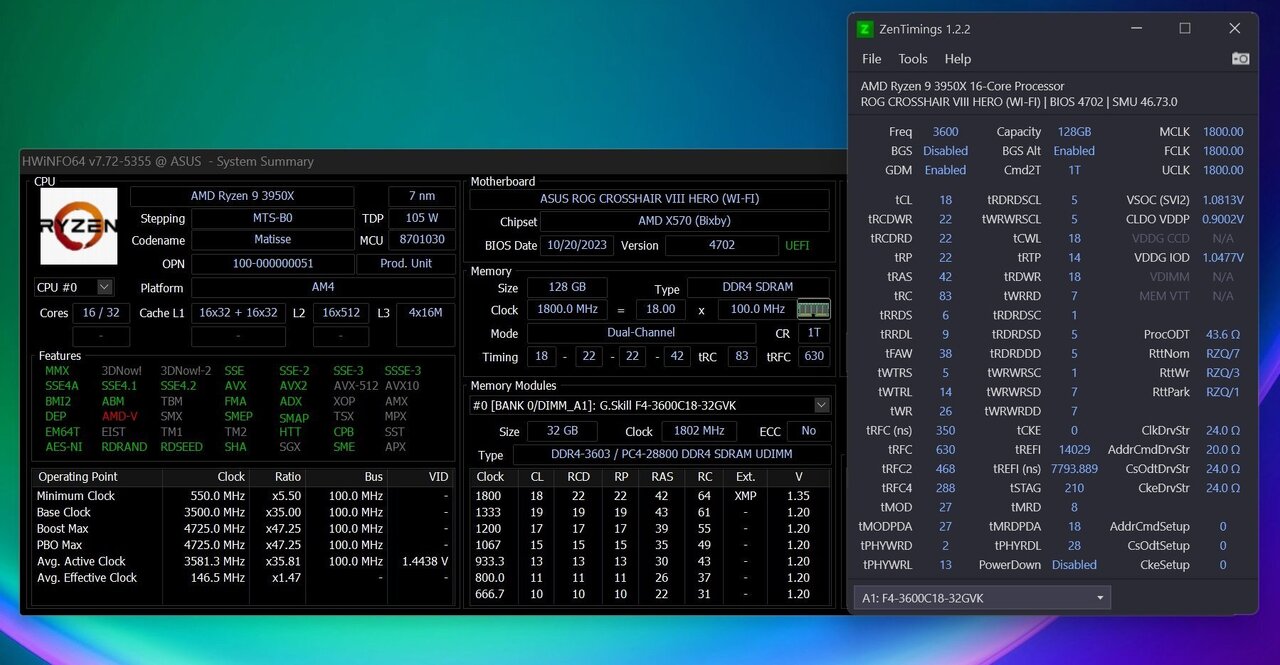Screen dimensions: 1280x665
Task: Open the Help menu in ZenTimings
Action: pyautogui.click(x=957, y=59)
